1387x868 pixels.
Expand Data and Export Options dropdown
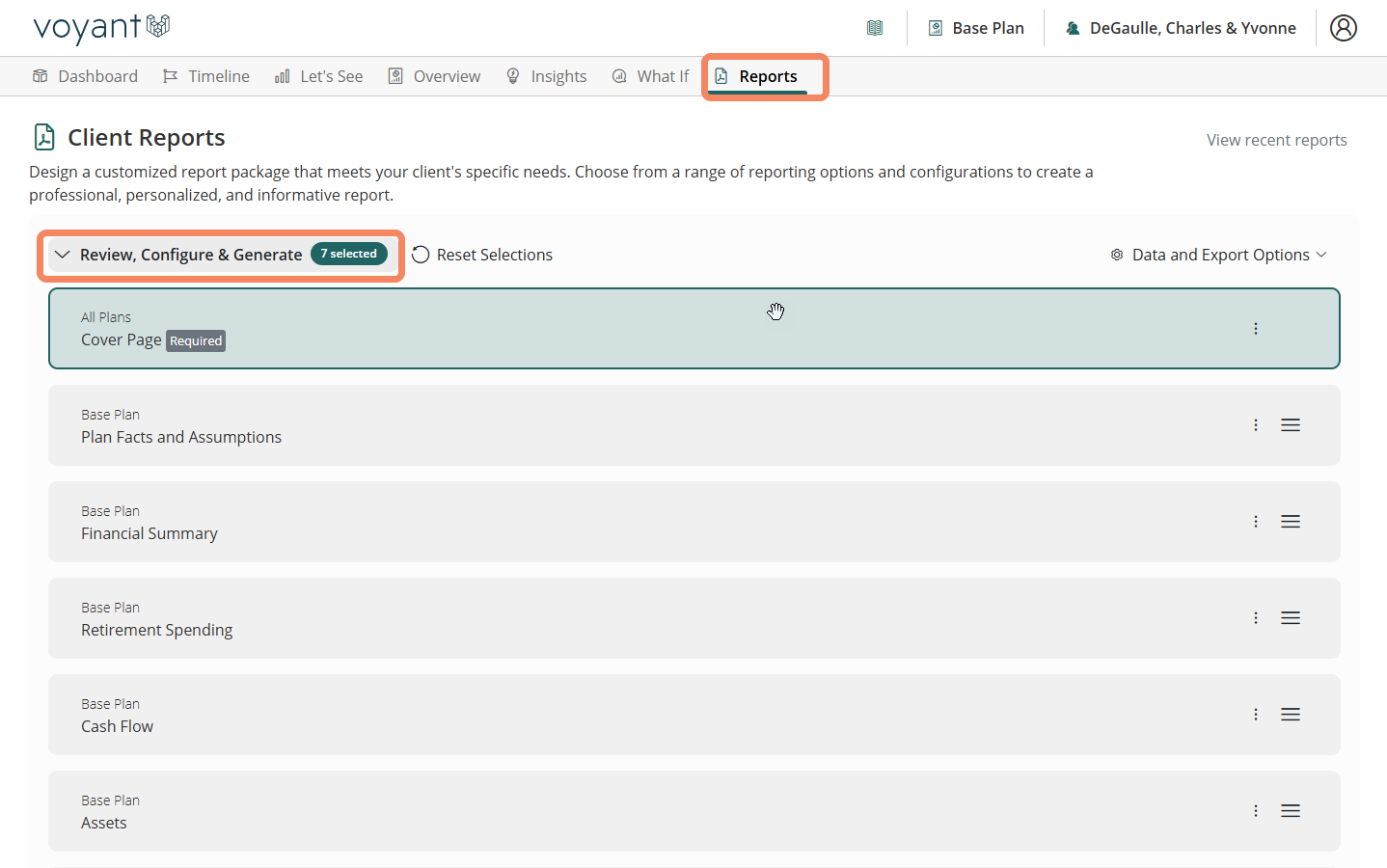pyautogui.click(x=1219, y=255)
